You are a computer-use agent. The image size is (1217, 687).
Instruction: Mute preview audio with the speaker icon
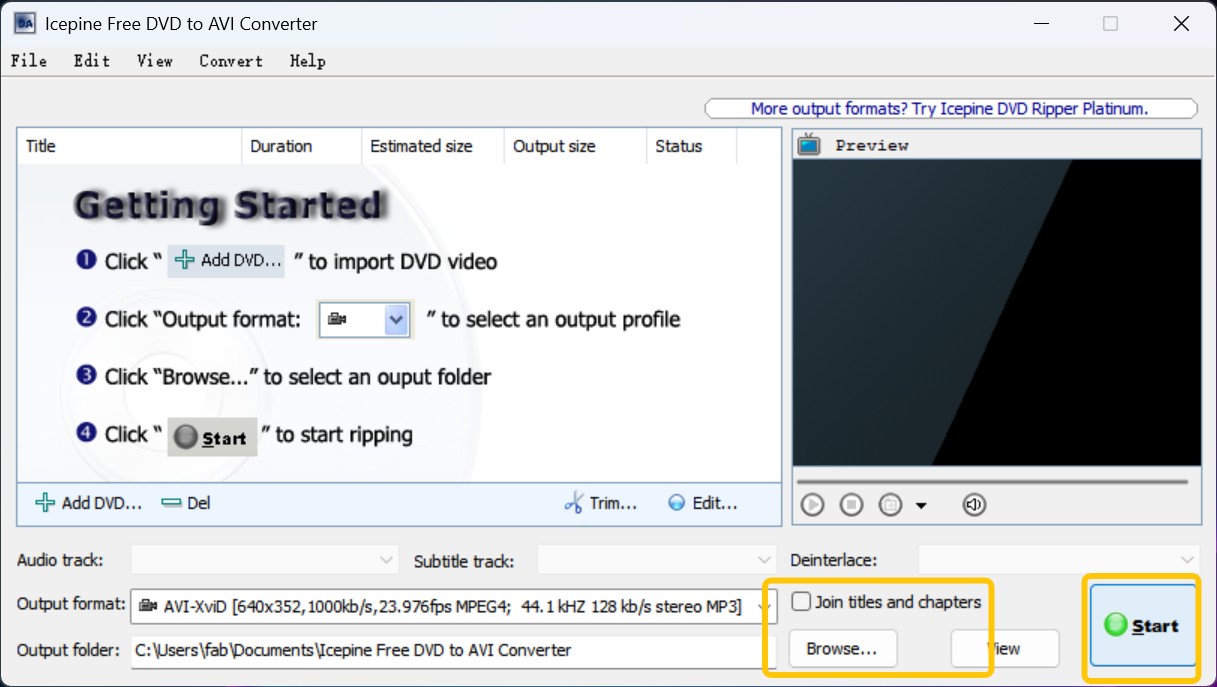pos(973,505)
